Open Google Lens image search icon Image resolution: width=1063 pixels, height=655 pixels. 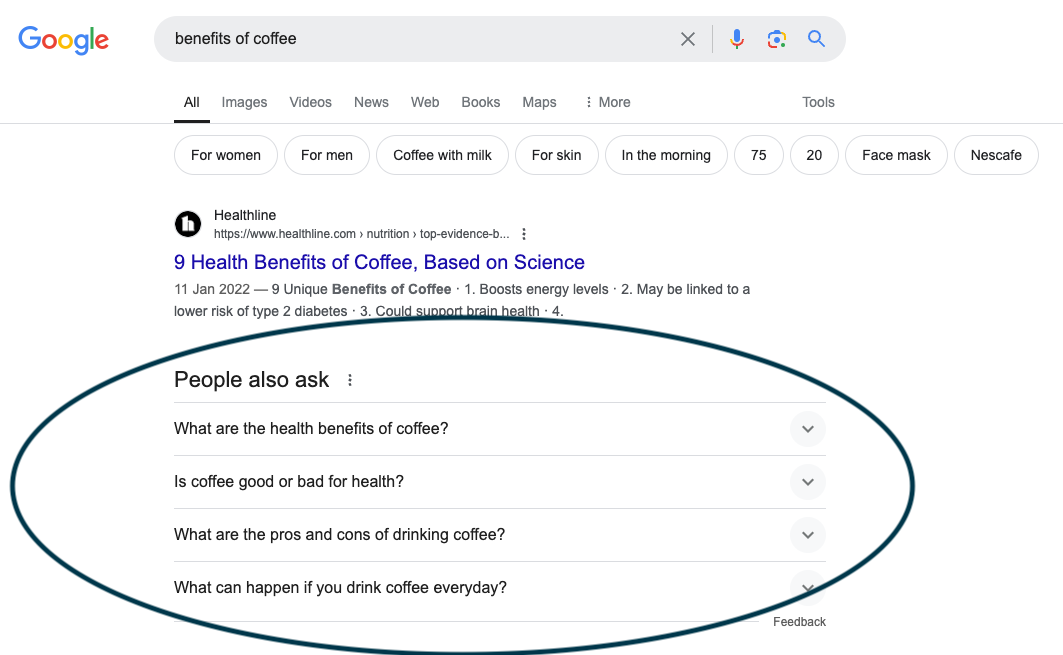(x=777, y=38)
